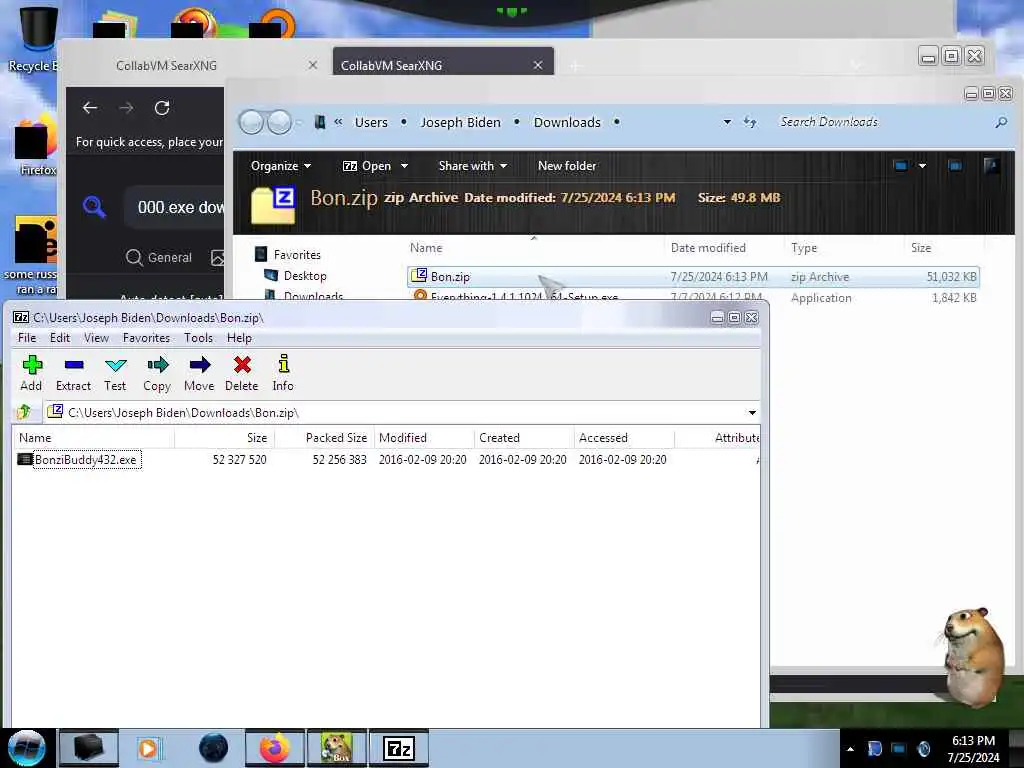Viewport: 1024px width, 768px height.
Task: Click Downloads in the Explorer breadcrumb
Action: point(567,122)
